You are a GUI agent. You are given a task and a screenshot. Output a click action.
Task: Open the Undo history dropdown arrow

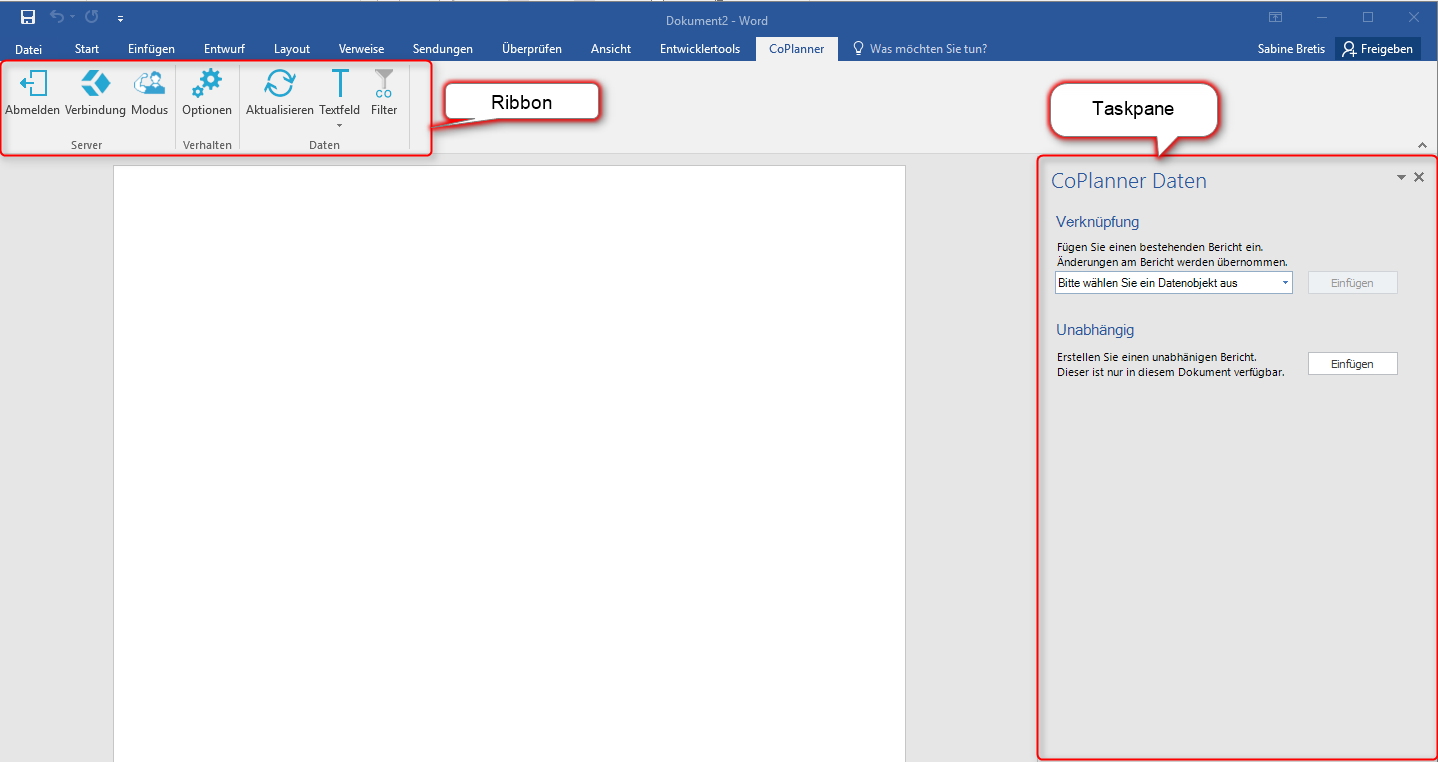(x=72, y=18)
